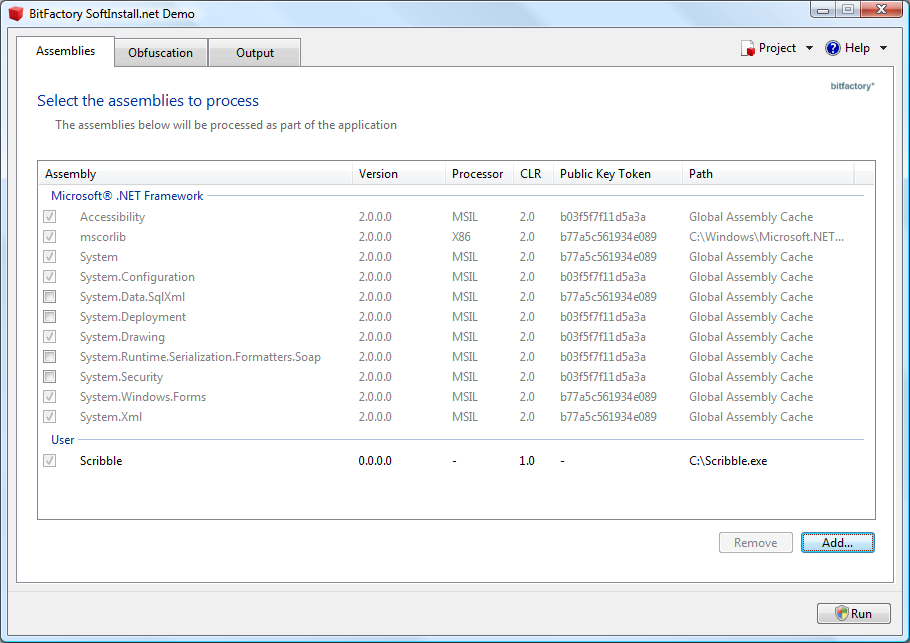Sort by the Assembly column header

click(196, 174)
